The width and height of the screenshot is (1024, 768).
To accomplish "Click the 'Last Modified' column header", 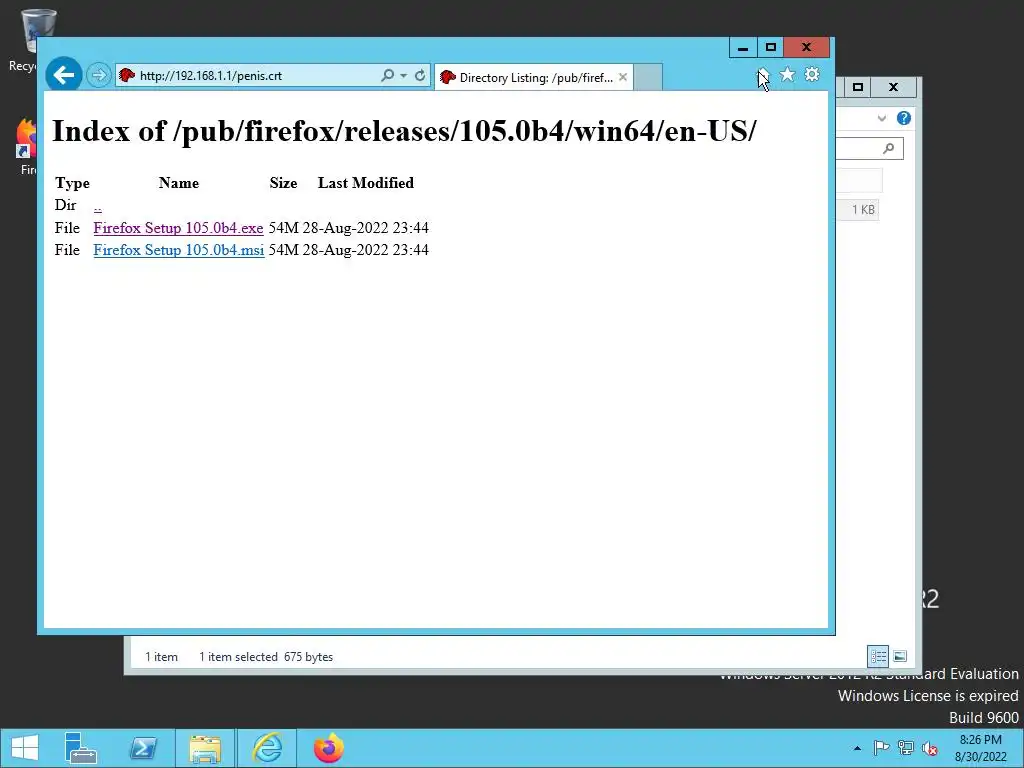I will pos(366,183).
